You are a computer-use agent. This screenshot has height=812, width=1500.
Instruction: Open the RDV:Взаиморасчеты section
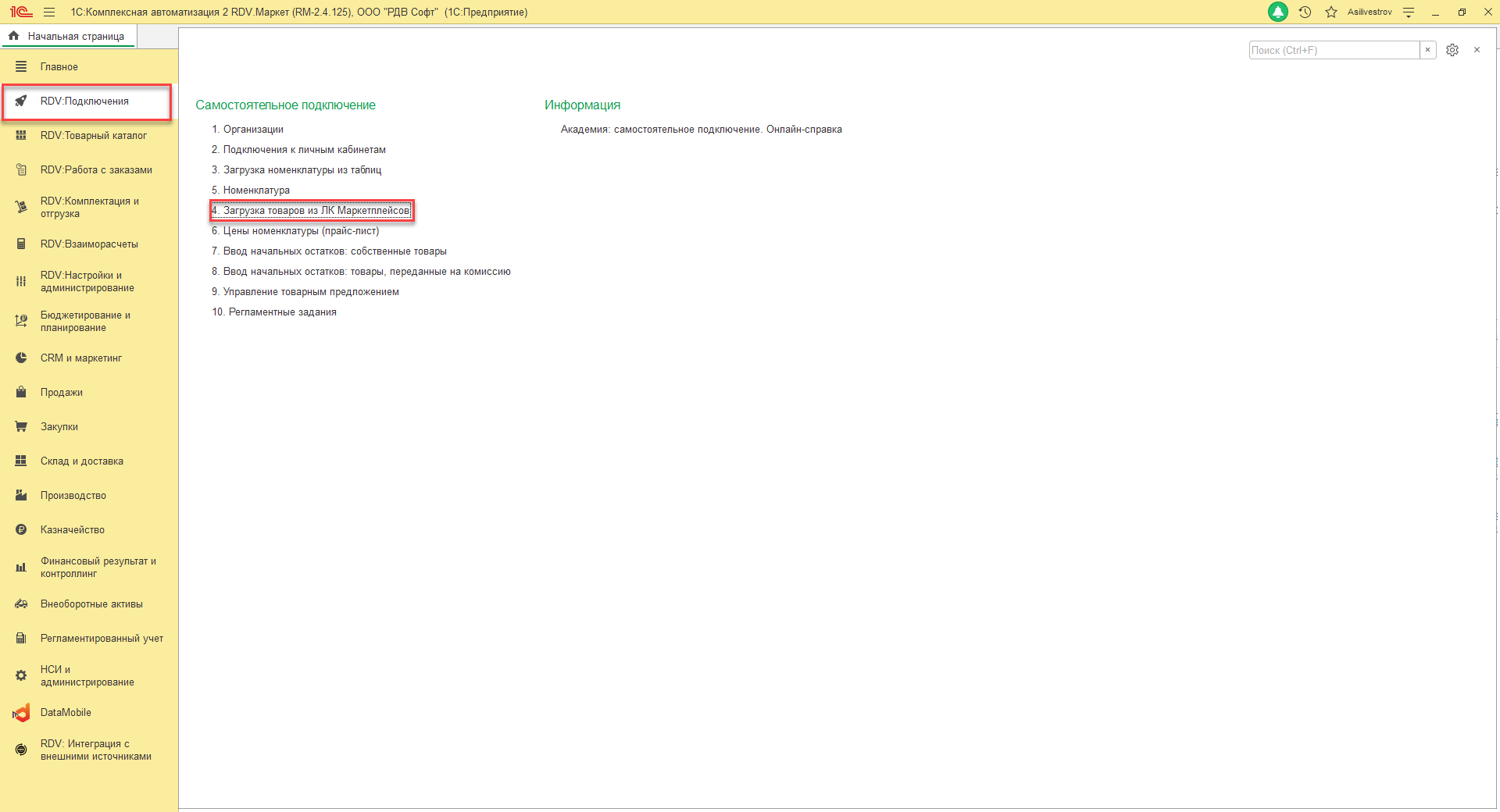coord(89,244)
